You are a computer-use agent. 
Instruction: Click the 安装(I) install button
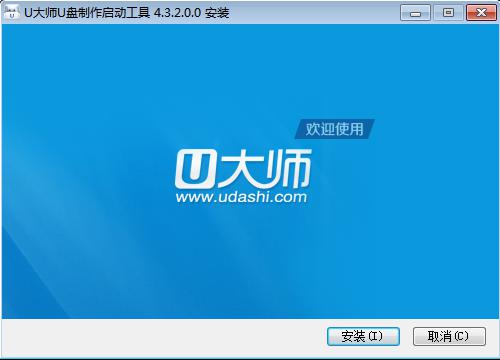click(363, 336)
